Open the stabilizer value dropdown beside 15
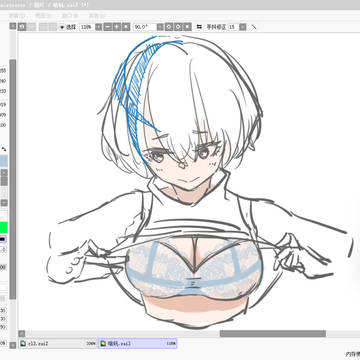This screenshot has height=360, width=360. point(243,27)
